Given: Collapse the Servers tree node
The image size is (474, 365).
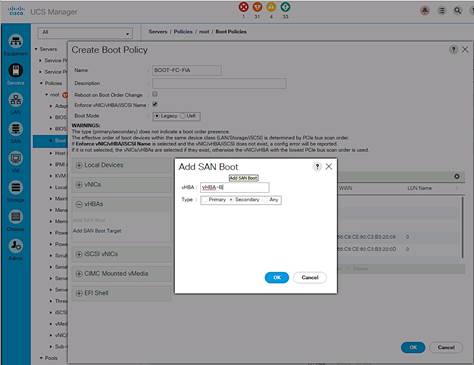Looking at the screenshot, I should tap(36, 49).
